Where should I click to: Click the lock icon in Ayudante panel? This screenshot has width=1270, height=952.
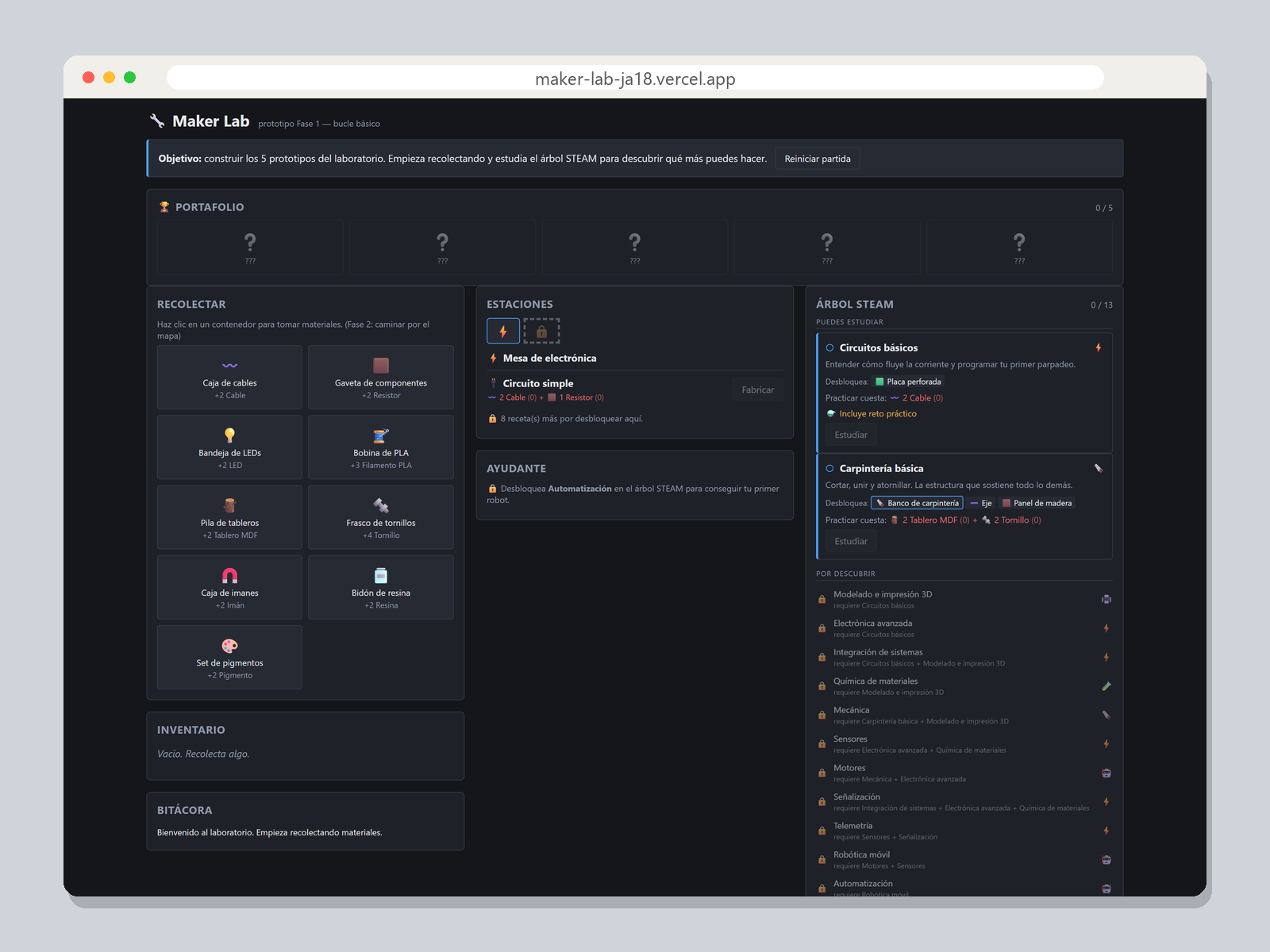pyautogui.click(x=492, y=489)
